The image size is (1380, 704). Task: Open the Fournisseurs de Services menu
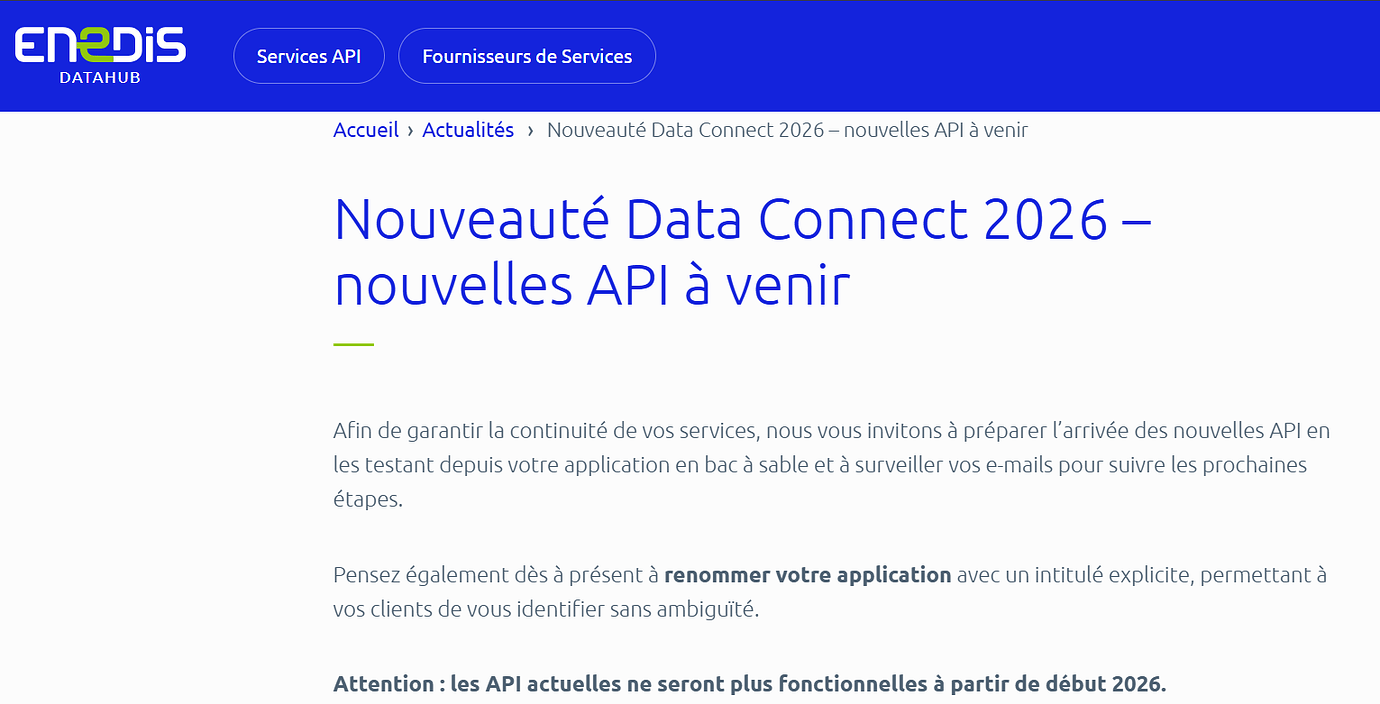(527, 56)
